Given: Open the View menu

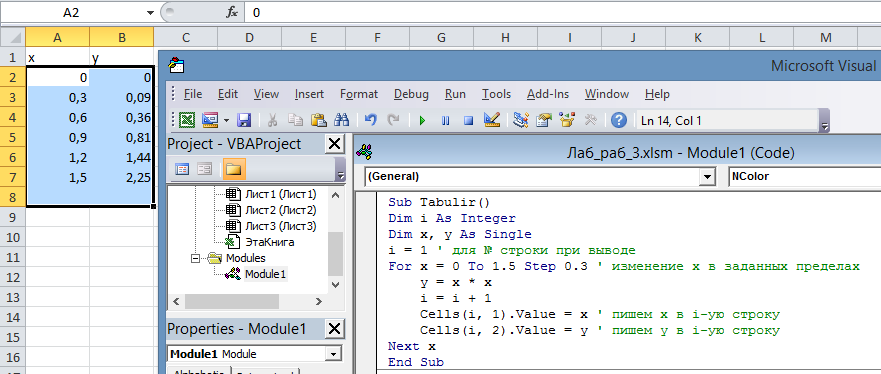Looking at the screenshot, I should 266,94.
